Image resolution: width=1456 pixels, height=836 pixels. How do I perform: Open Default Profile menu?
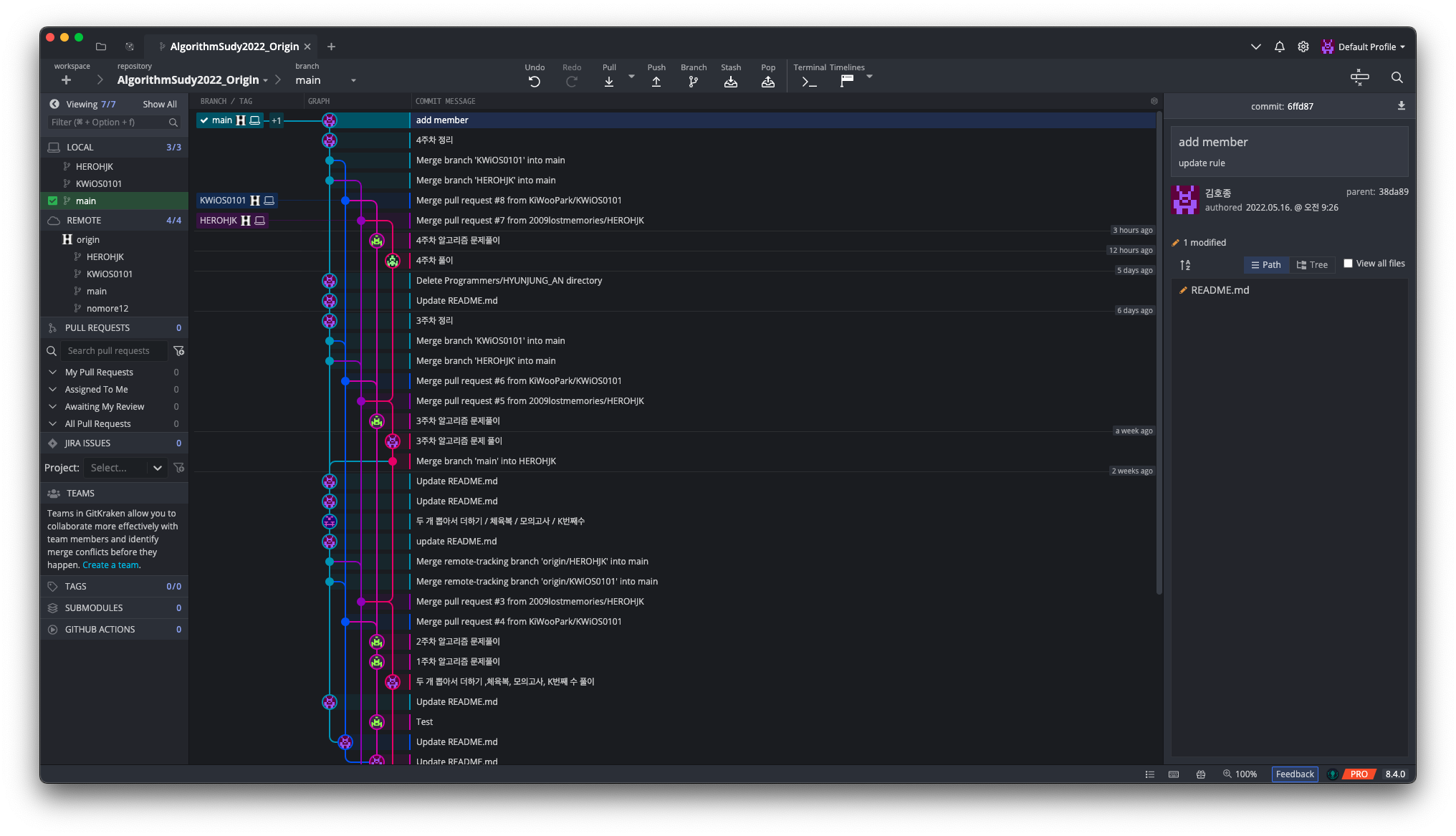(x=1364, y=47)
